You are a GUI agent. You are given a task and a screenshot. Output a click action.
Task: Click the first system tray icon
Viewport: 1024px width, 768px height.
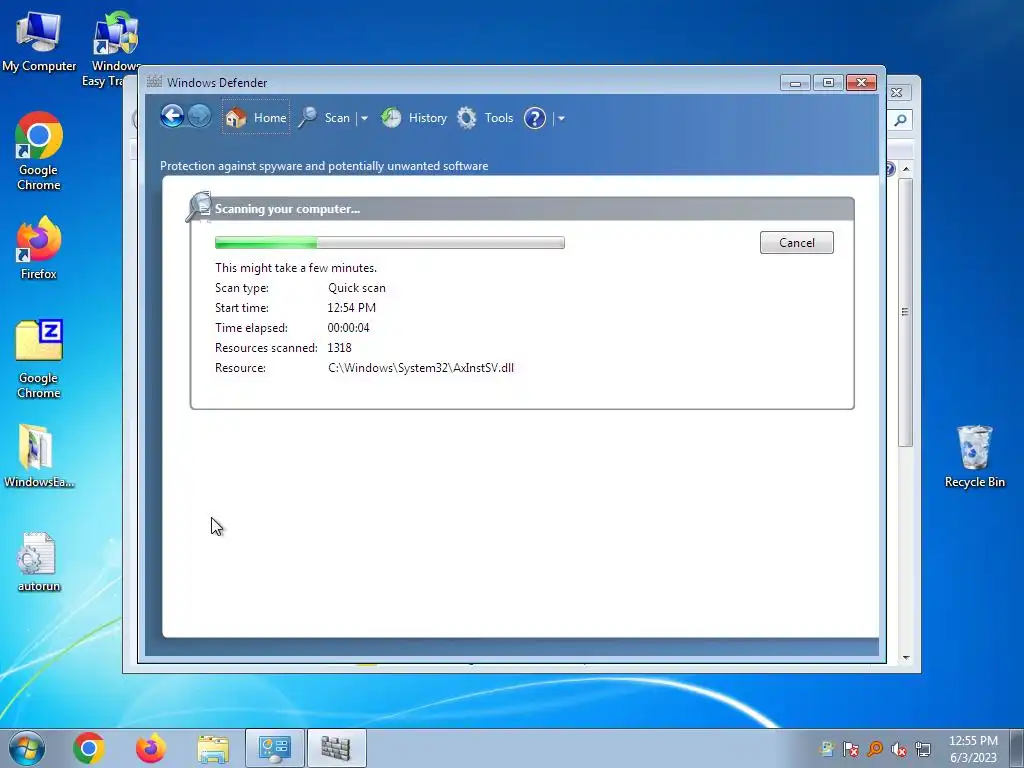pyautogui.click(x=827, y=749)
